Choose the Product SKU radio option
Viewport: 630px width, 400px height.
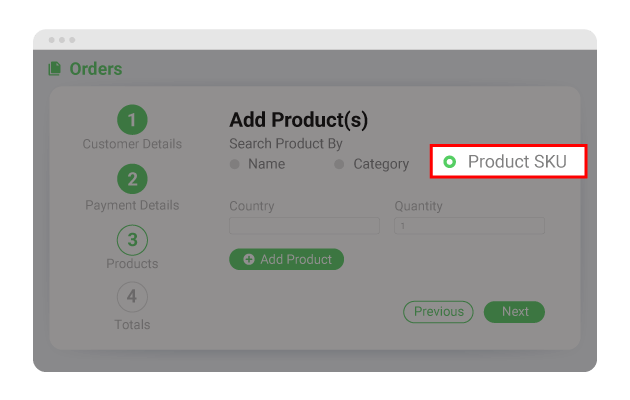pyautogui.click(x=449, y=162)
